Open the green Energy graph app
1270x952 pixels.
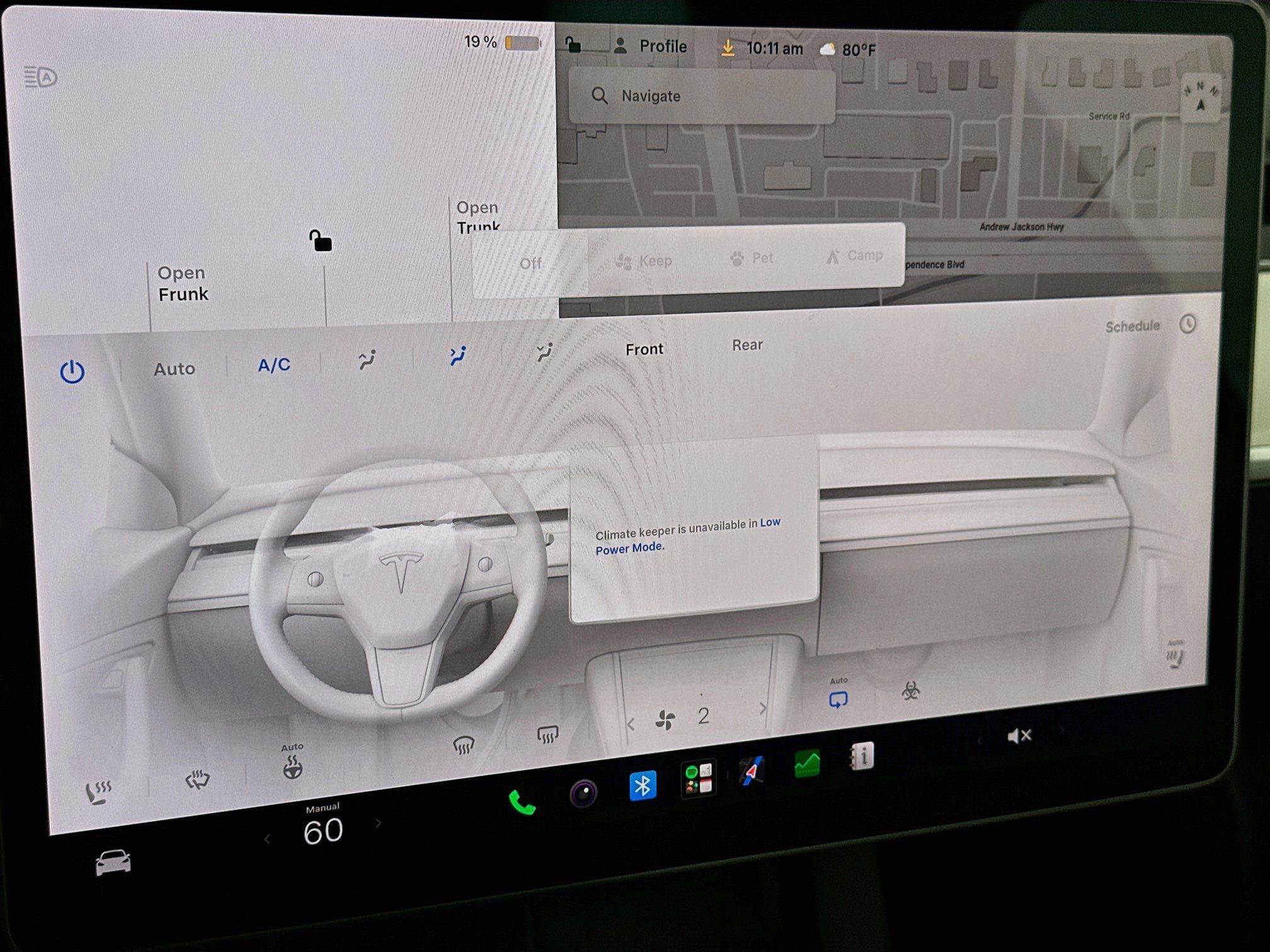807,764
